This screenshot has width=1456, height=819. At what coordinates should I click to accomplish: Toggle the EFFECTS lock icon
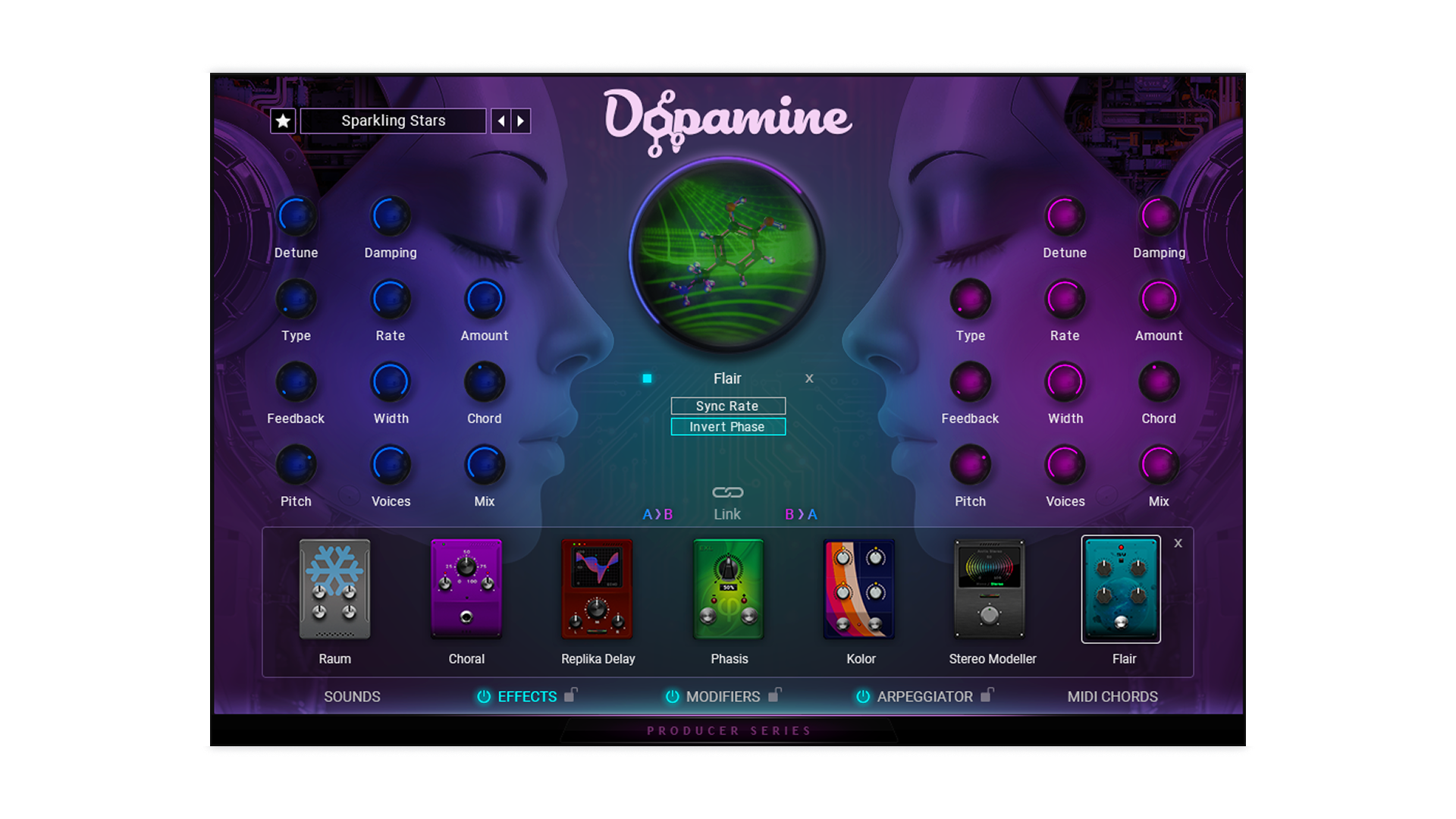(571, 694)
